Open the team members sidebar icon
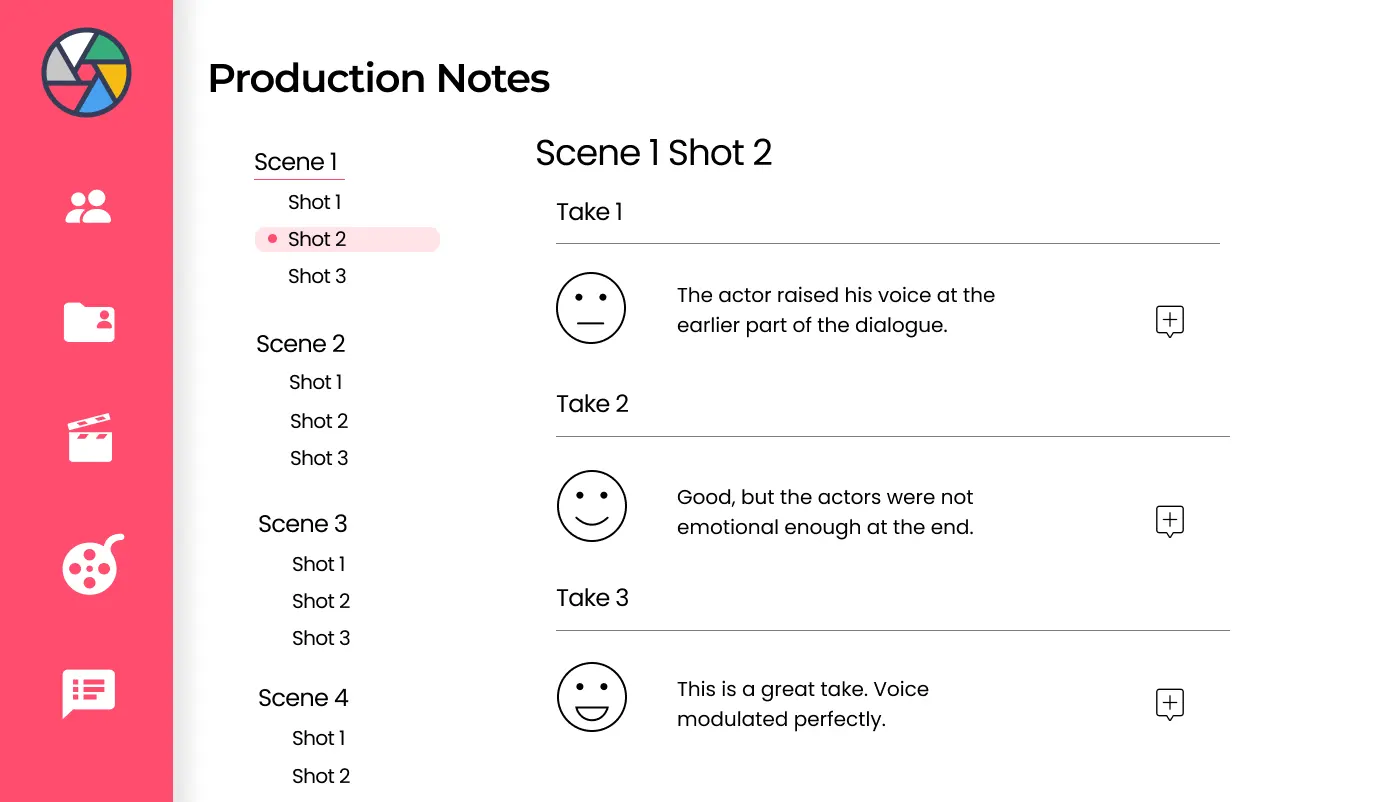The width and height of the screenshot is (1376, 802). [x=88, y=207]
